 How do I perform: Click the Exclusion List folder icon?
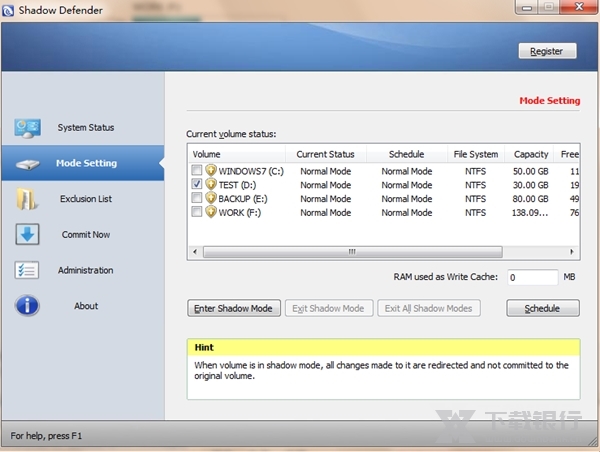pos(27,199)
